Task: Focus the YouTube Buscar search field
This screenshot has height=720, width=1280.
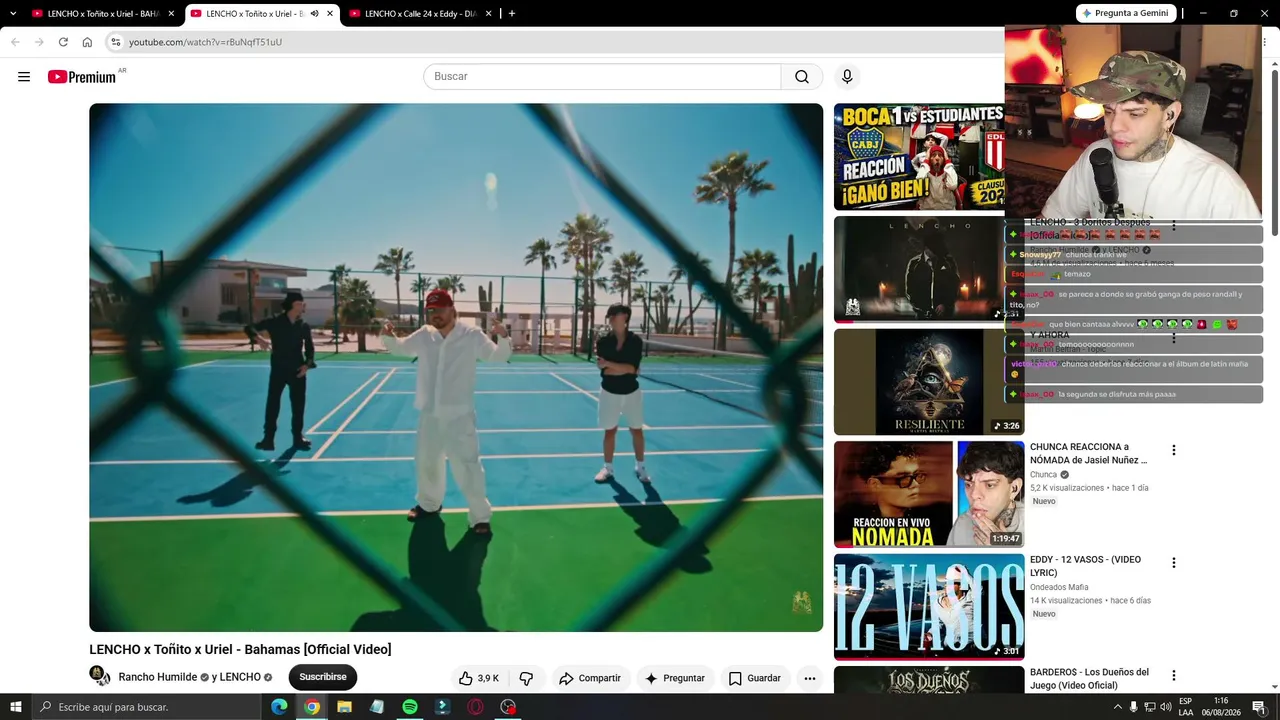Action: click(x=602, y=77)
